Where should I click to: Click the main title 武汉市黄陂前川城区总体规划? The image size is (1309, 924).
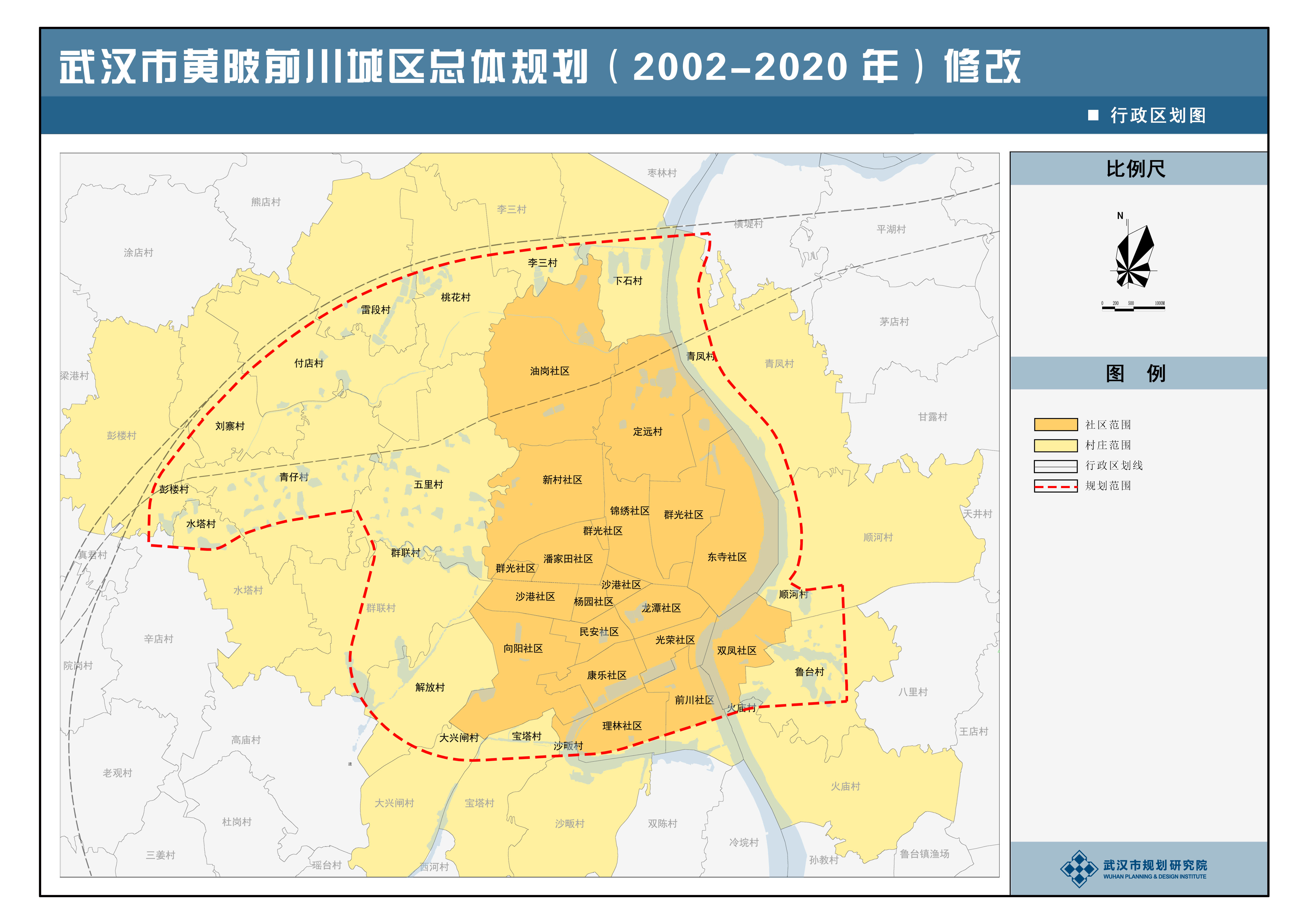[323, 67]
